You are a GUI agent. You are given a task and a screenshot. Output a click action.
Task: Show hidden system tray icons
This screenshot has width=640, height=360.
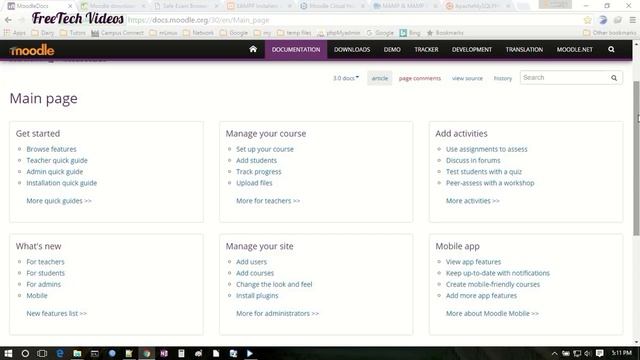tap(554, 353)
